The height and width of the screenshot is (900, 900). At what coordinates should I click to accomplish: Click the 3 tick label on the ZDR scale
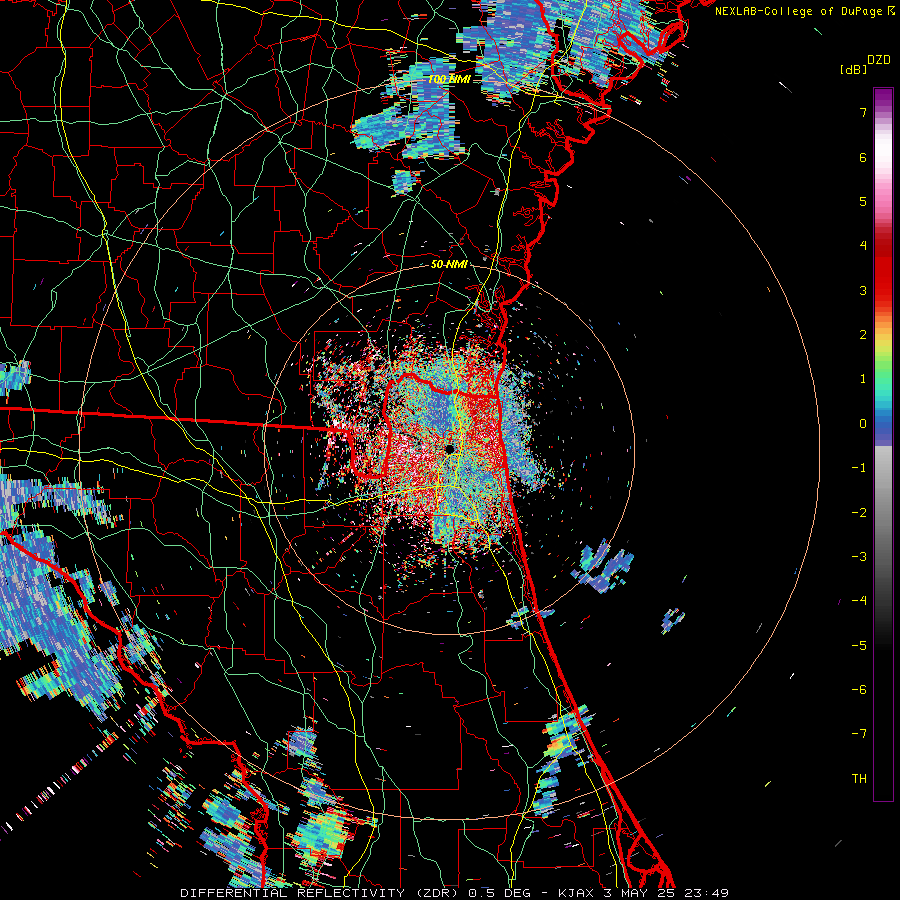click(x=863, y=290)
